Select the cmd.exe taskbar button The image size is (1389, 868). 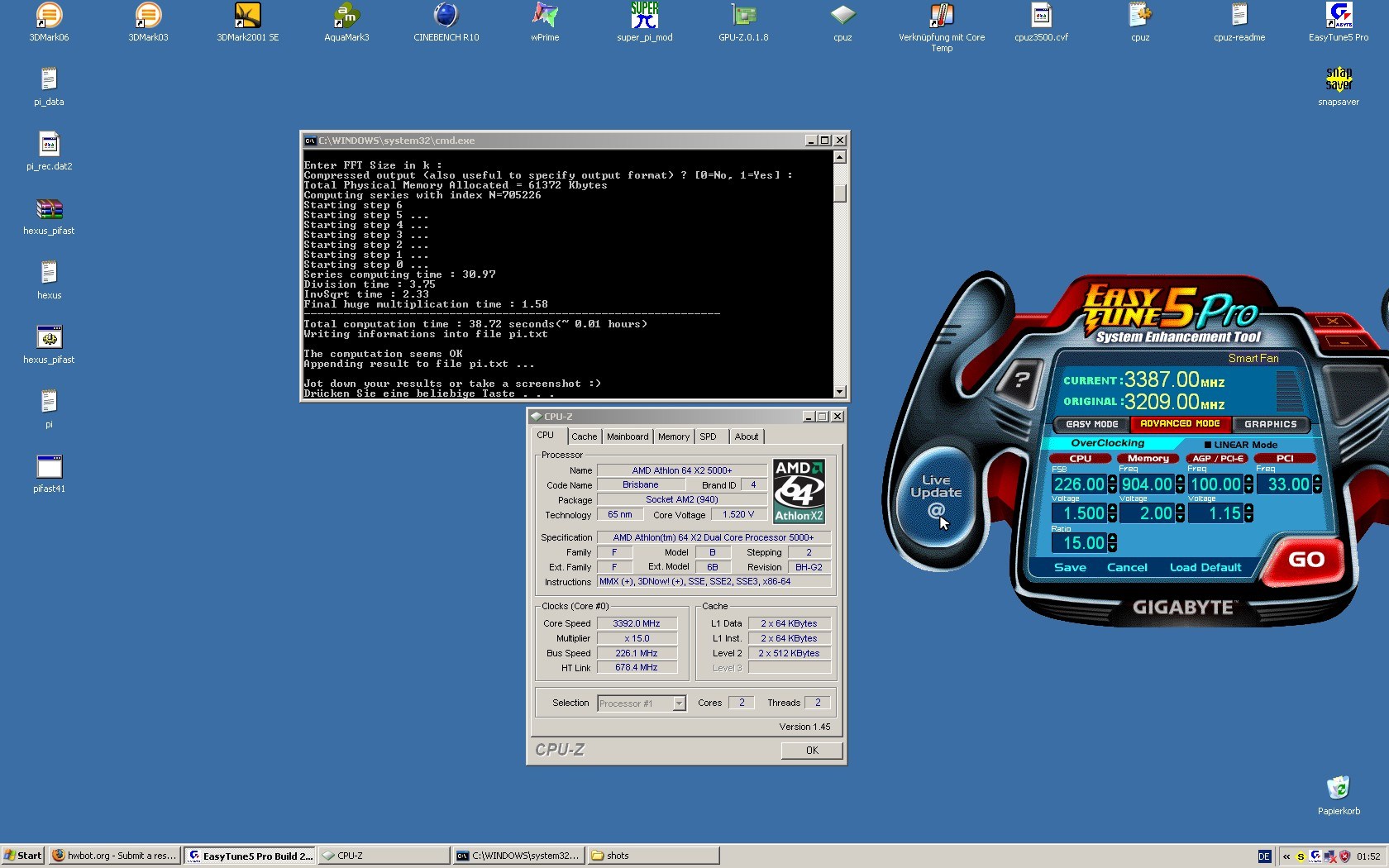tap(518, 856)
